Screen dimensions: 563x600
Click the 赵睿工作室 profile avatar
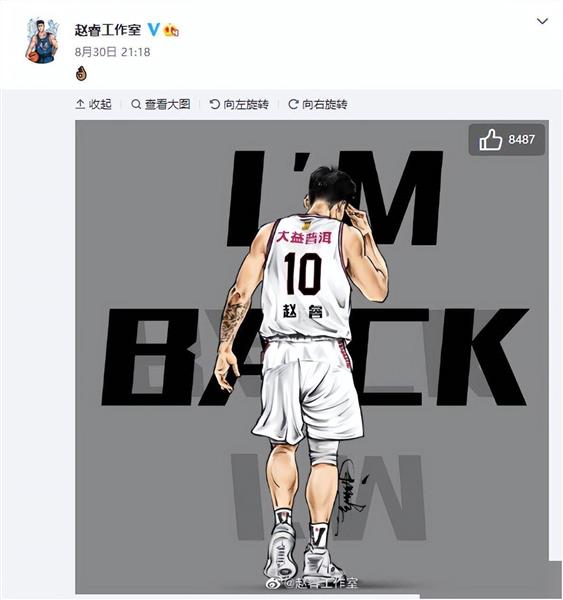42,41
